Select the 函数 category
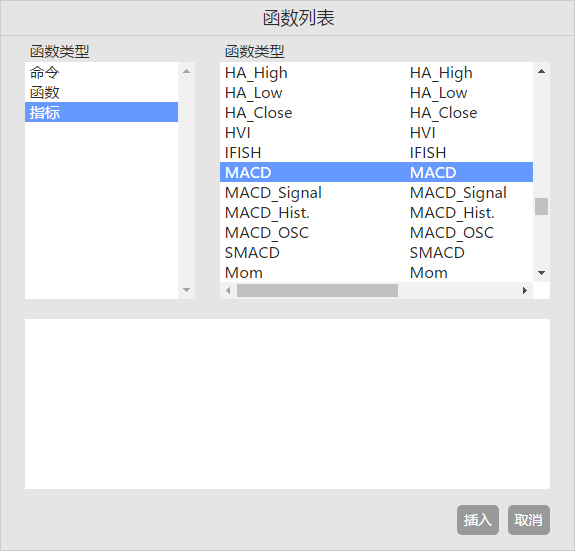Image resolution: width=575 pixels, height=551 pixels. (101, 92)
